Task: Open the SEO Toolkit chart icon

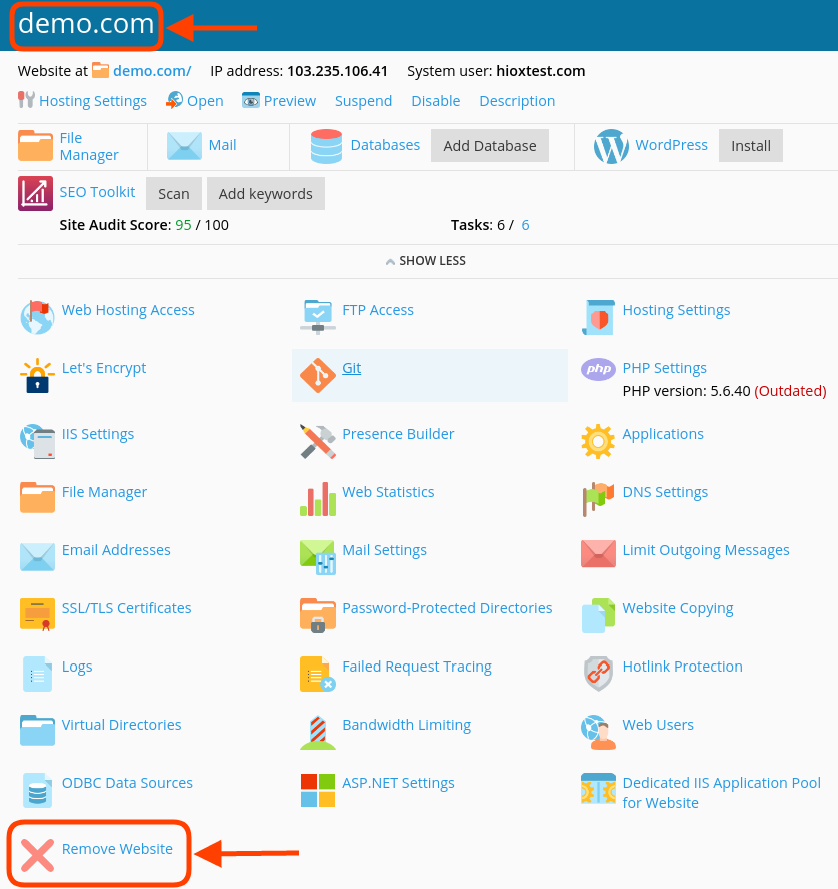Action: [x=35, y=193]
